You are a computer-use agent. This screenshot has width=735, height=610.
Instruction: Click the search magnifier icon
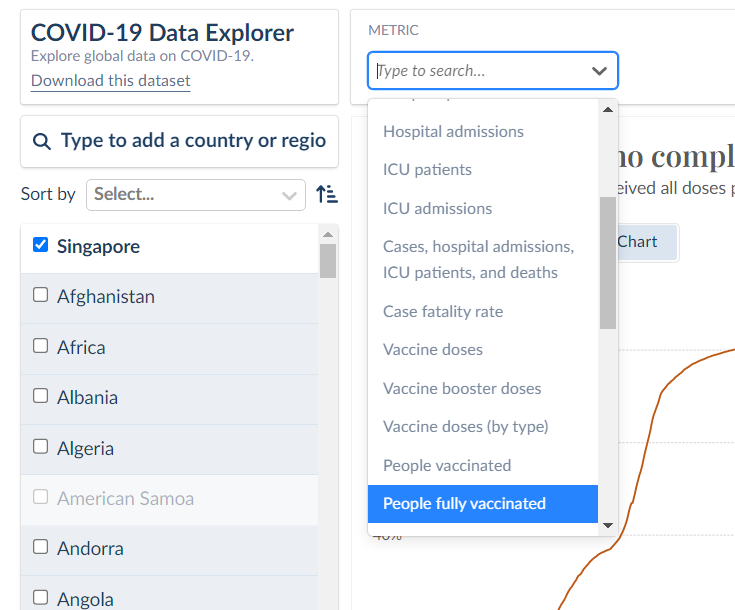click(x=42, y=142)
